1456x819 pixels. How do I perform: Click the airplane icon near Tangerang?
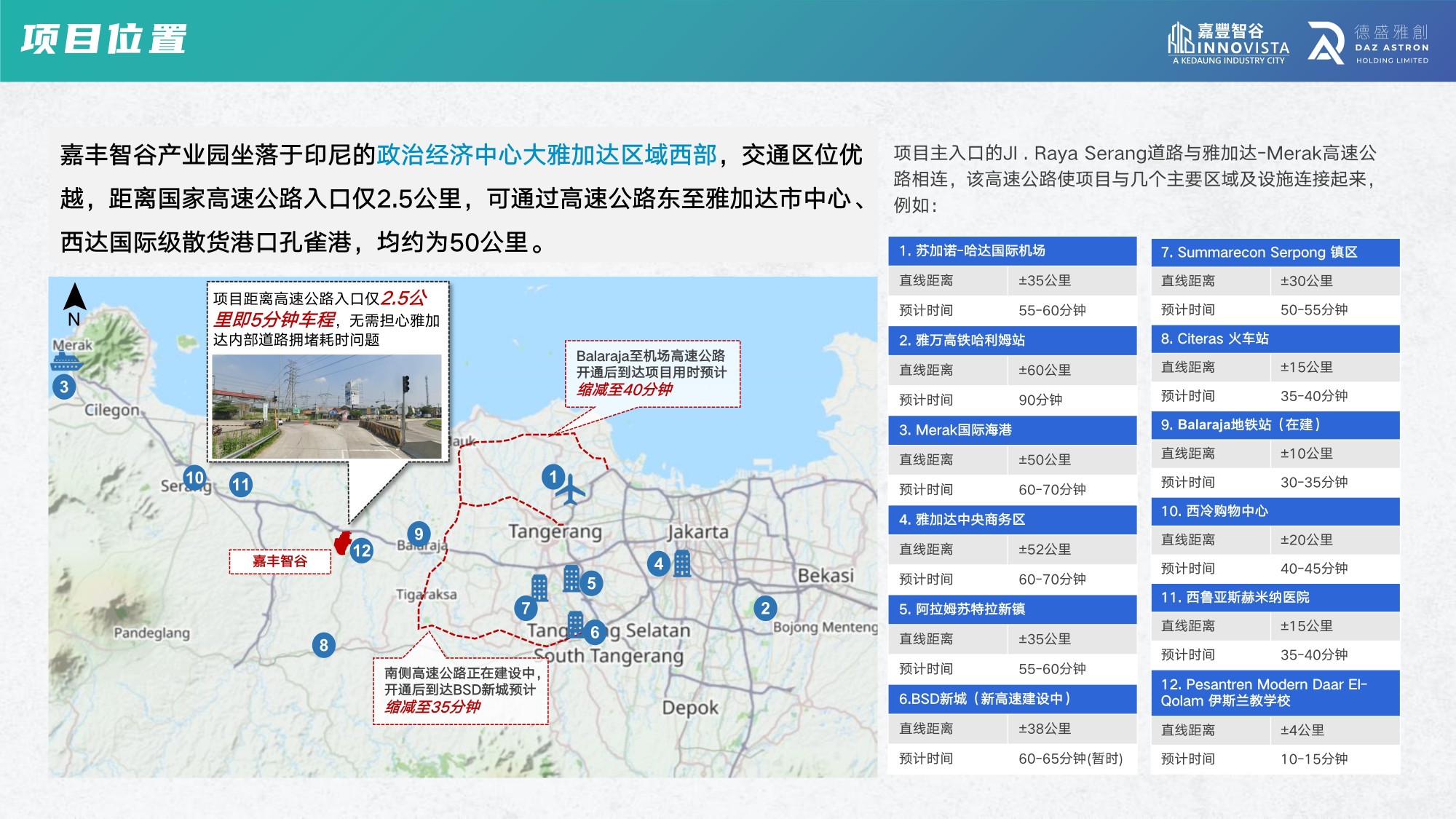570,490
